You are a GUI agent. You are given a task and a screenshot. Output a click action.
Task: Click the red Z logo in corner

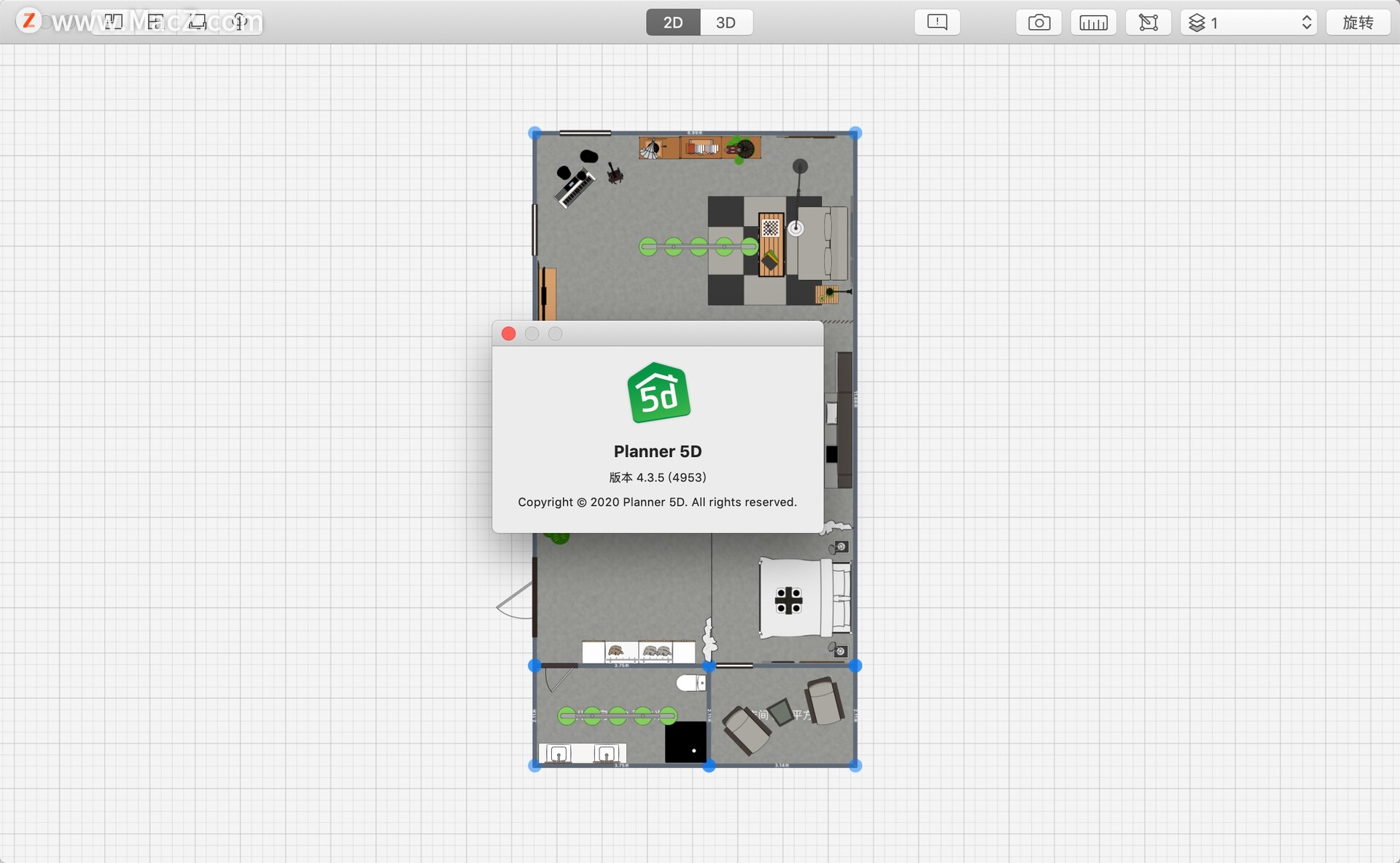(29, 20)
